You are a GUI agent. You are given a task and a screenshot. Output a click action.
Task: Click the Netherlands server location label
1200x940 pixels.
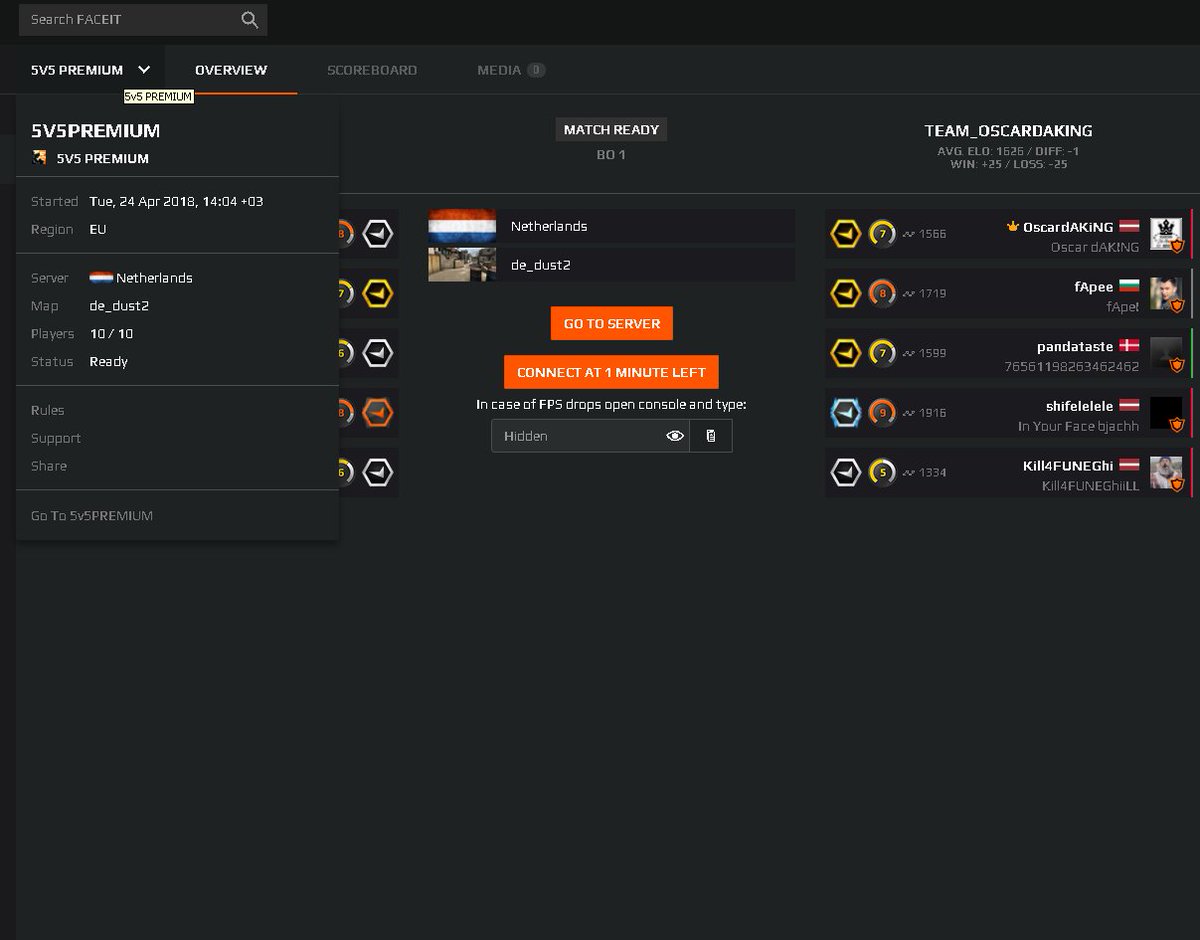[x=549, y=226]
